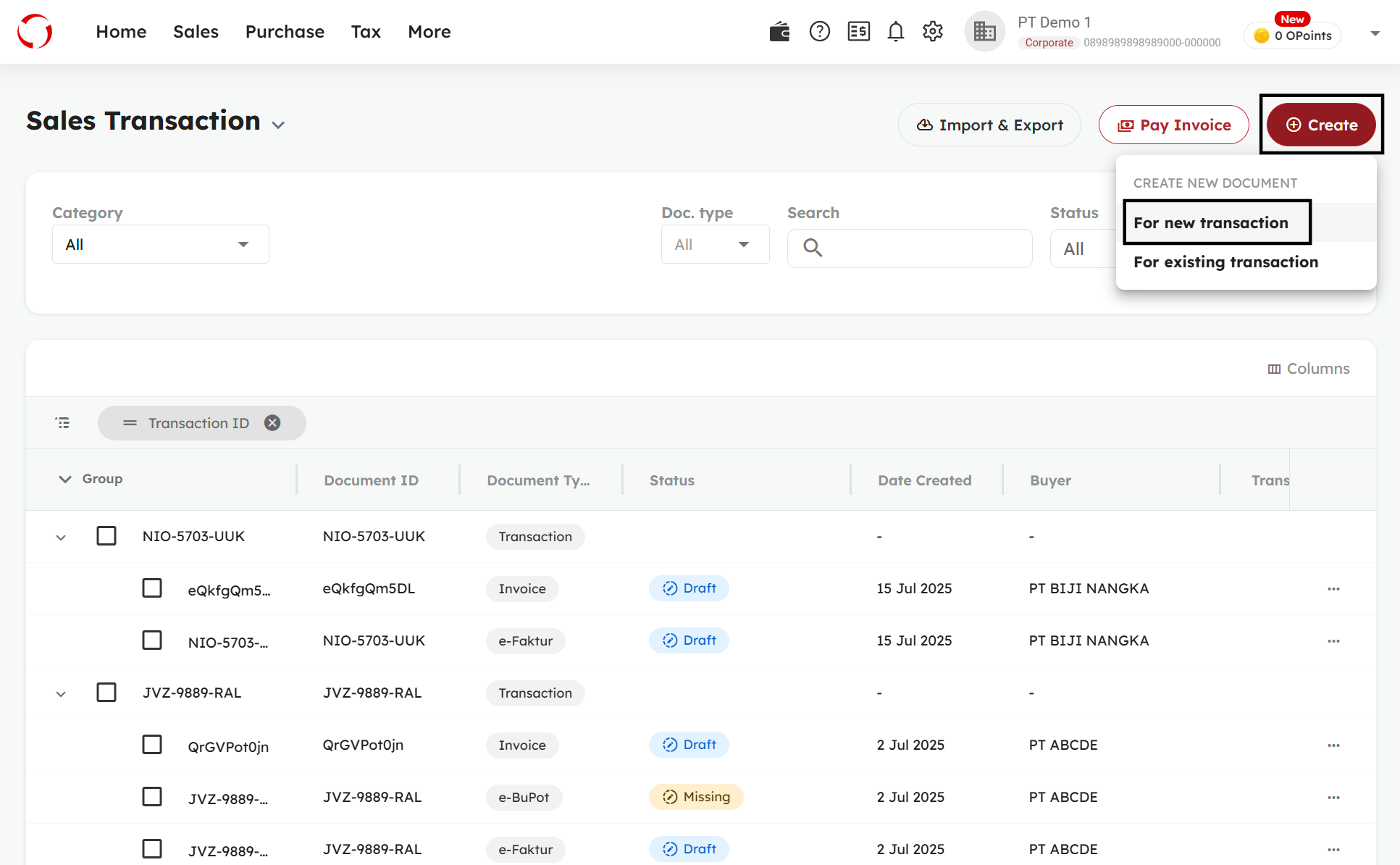Tick the JVZ-9889-RAL group checkbox
The width and height of the screenshot is (1400, 865).
point(106,693)
